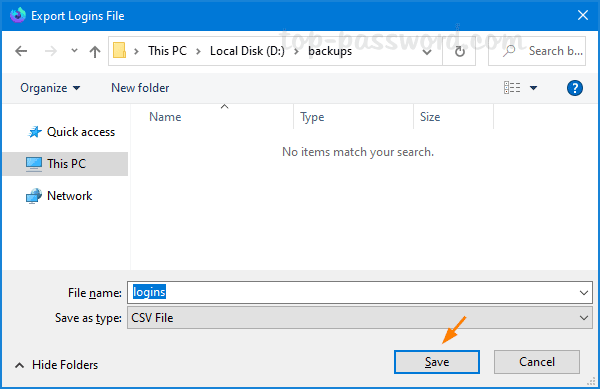This screenshot has width=600, height=389.
Task: Click the up-one-level arrow
Action: point(95,51)
